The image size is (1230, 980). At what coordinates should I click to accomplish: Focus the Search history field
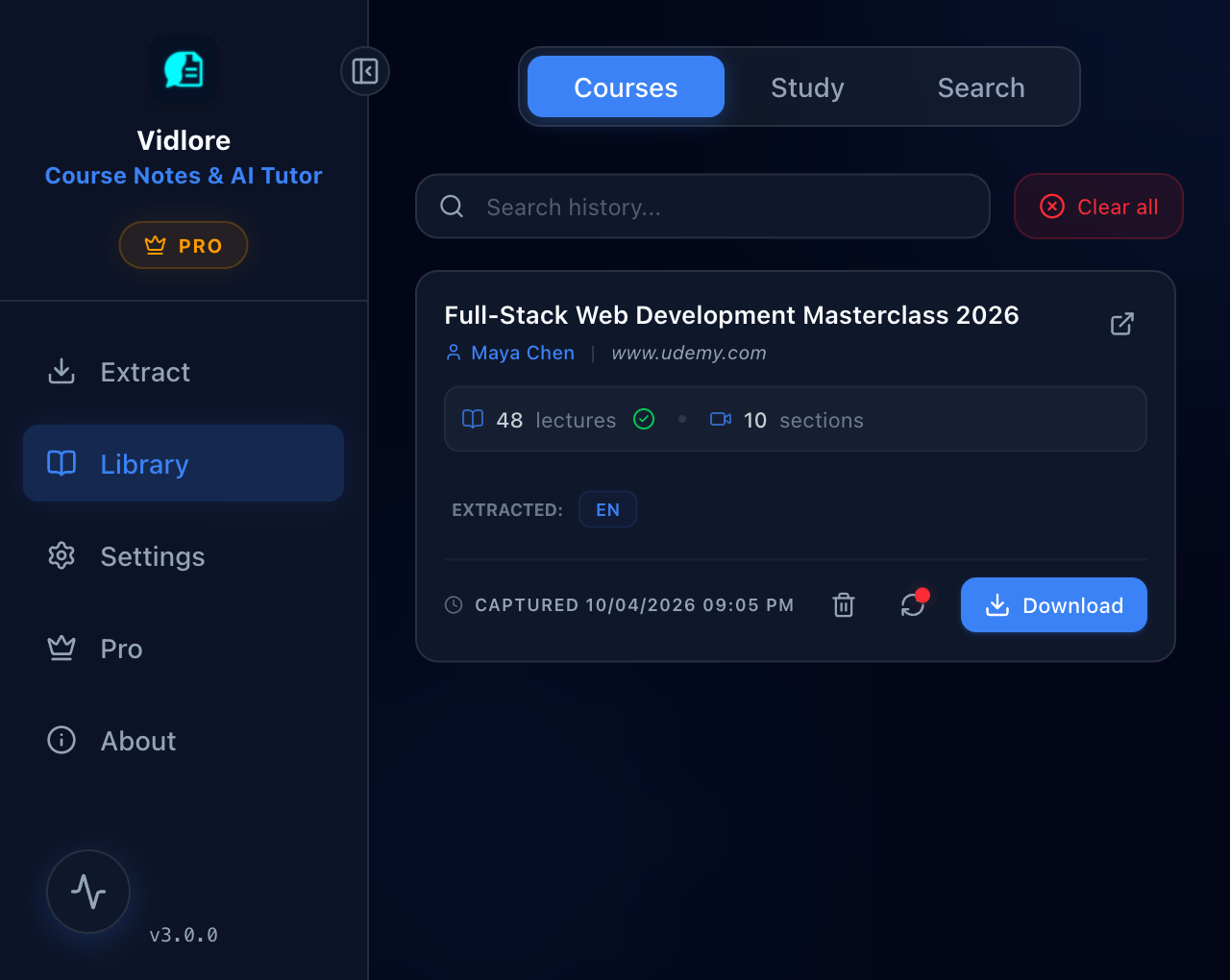702,206
